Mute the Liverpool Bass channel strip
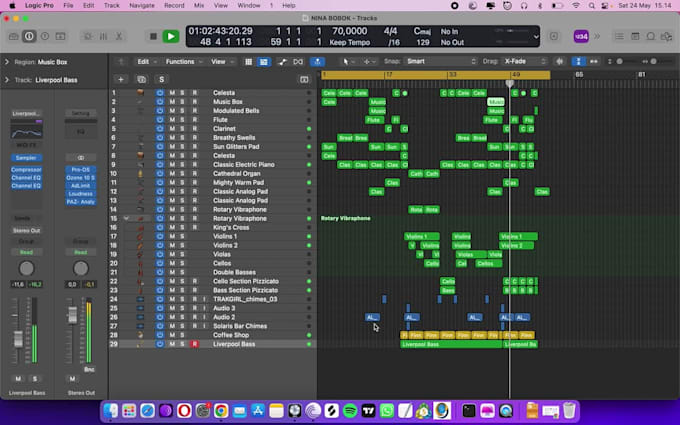Screen dimensions: 680x425 (x=18, y=379)
